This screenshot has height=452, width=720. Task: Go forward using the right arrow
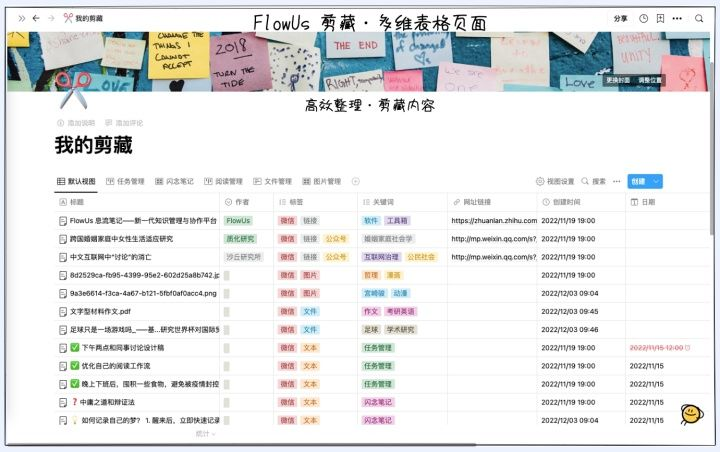coord(51,18)
